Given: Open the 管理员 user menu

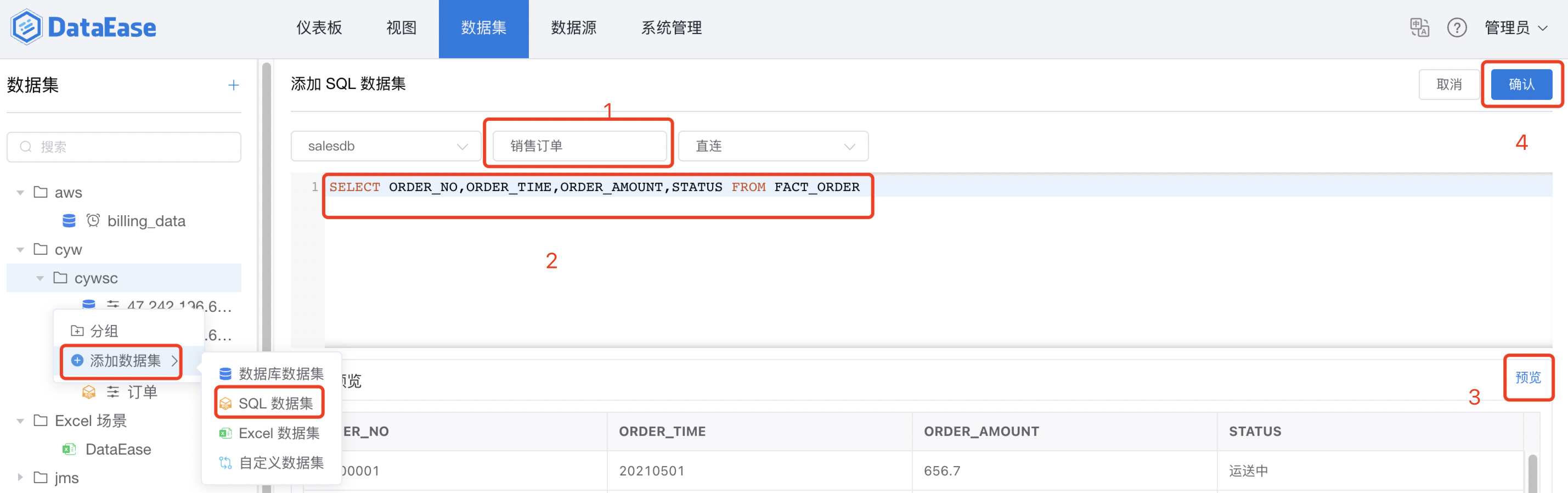Looking at the screenshot, I should click(x=1515, y=27).
